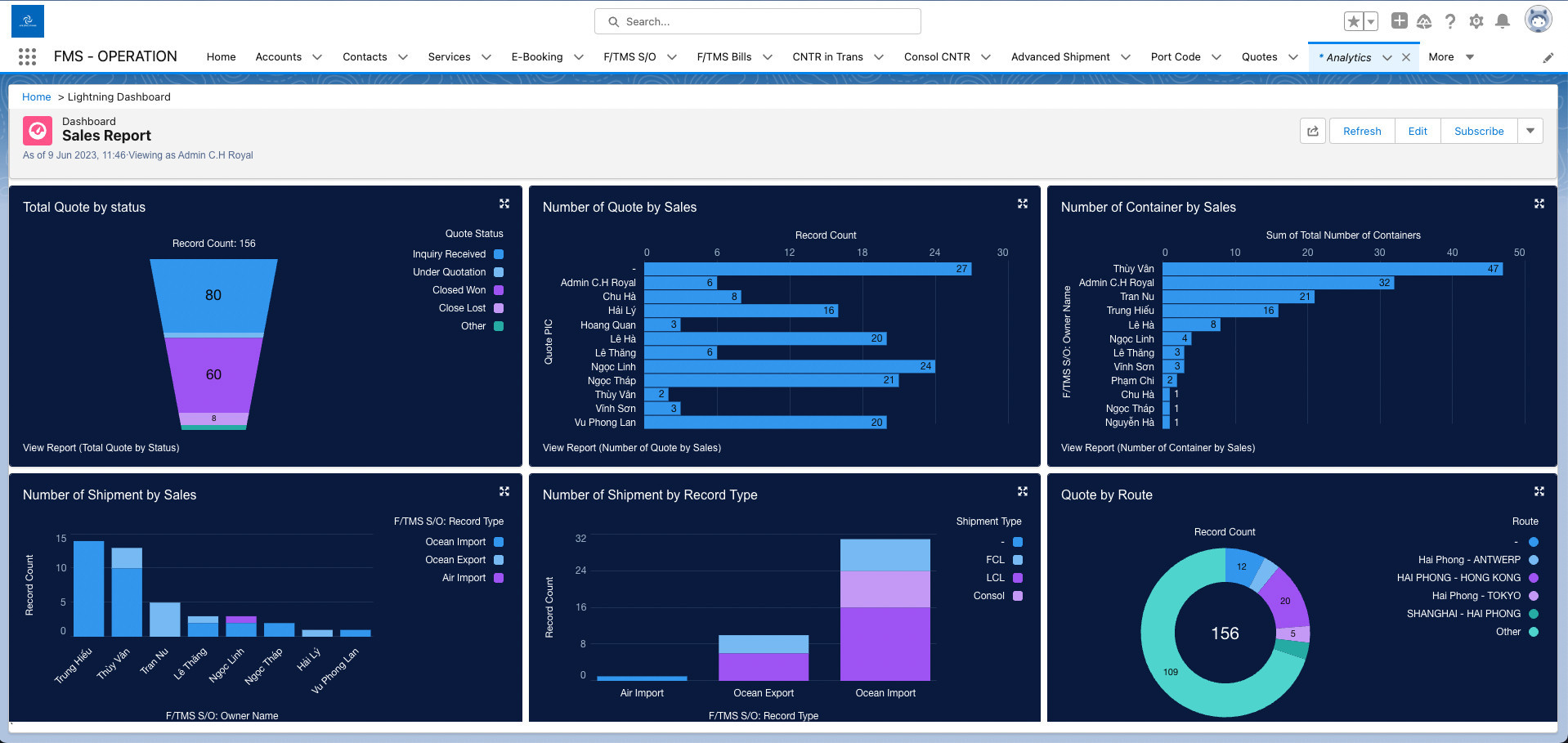This screenshot has height=743, width=1568.
Task: Open the Quotes tab dropdown chevron
Action: click(1293, 57)
